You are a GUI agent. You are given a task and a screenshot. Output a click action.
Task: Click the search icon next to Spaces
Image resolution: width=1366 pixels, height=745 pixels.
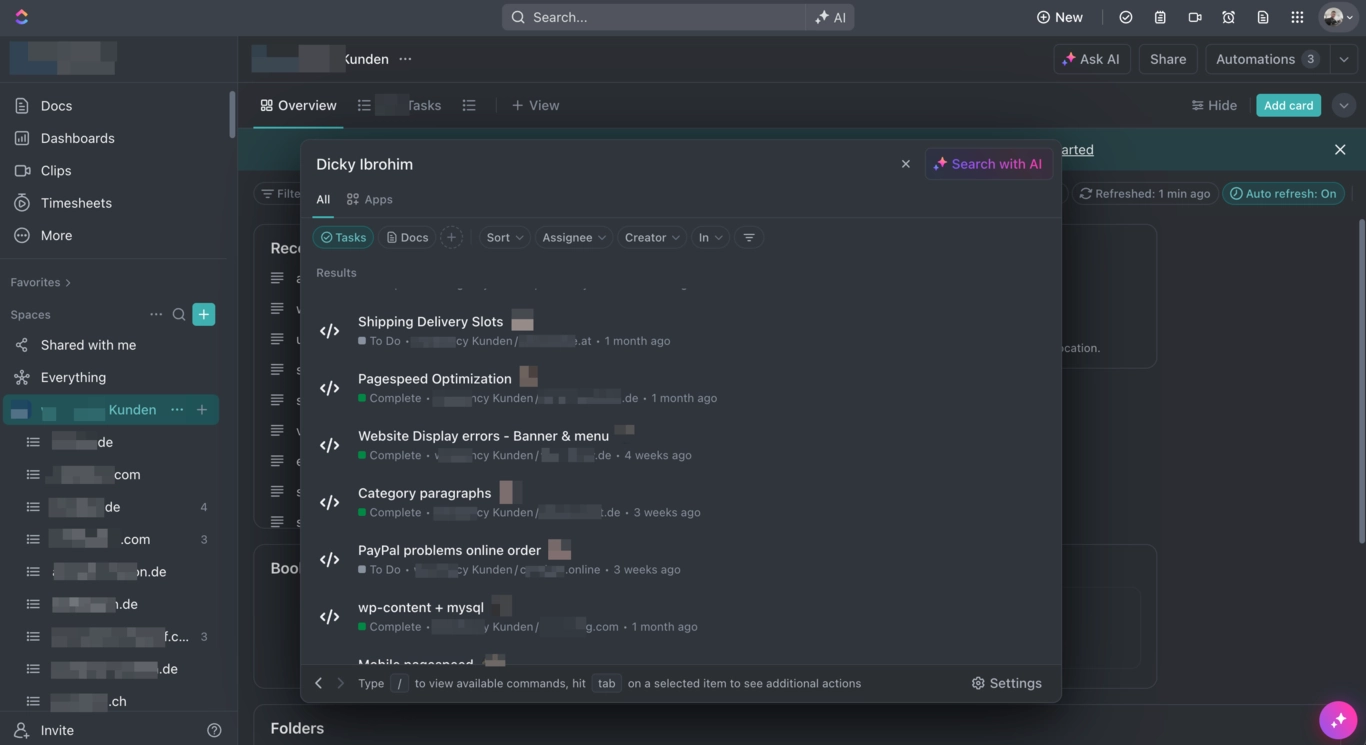click(x=179, y=314)
